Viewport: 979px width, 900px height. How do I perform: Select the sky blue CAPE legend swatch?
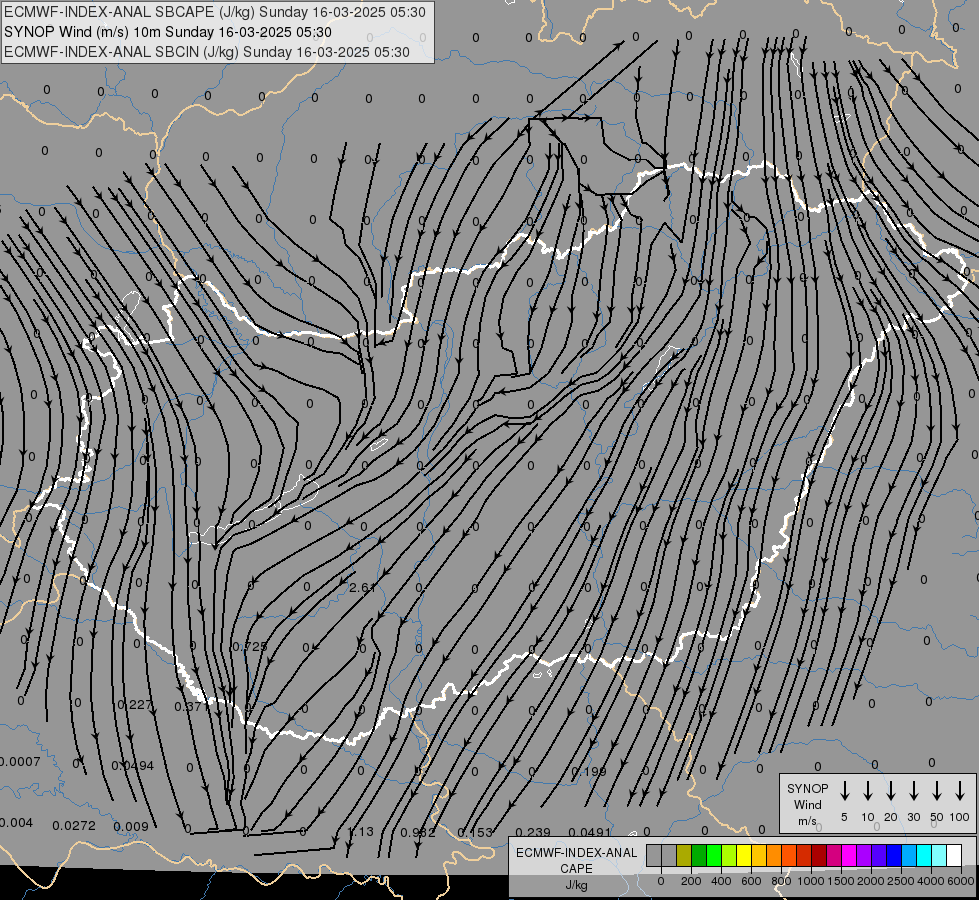pos(909,855)
